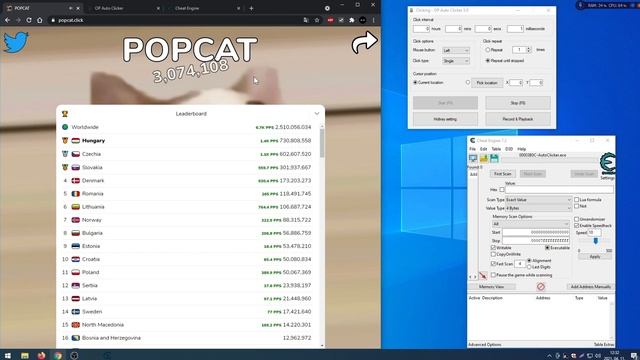Click the popcat.click address bar
Viewport: 640px width, 360px height.
tap(176, 20)
